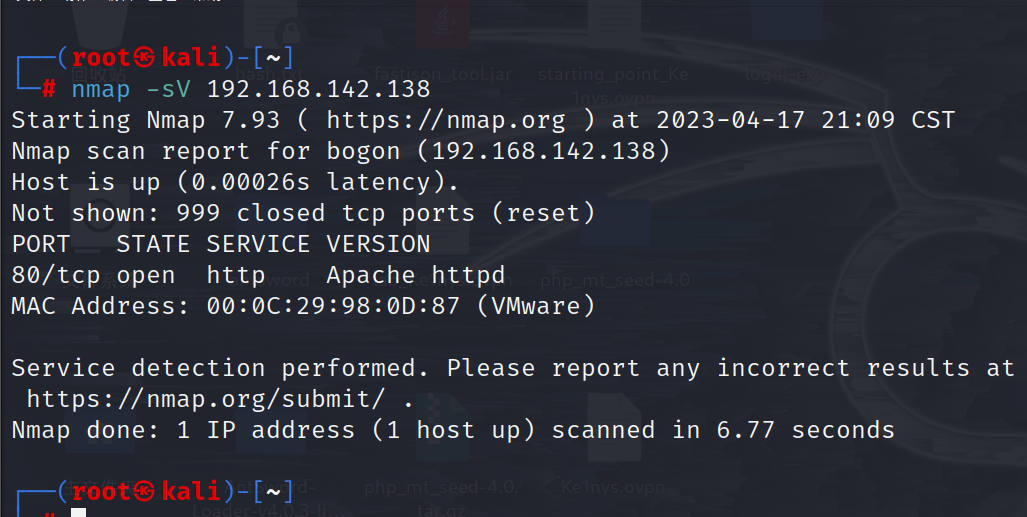Click the 6.77 seconds scan time
The width and height of the screenshot is (1027, 517).
(x=805, y=431)
